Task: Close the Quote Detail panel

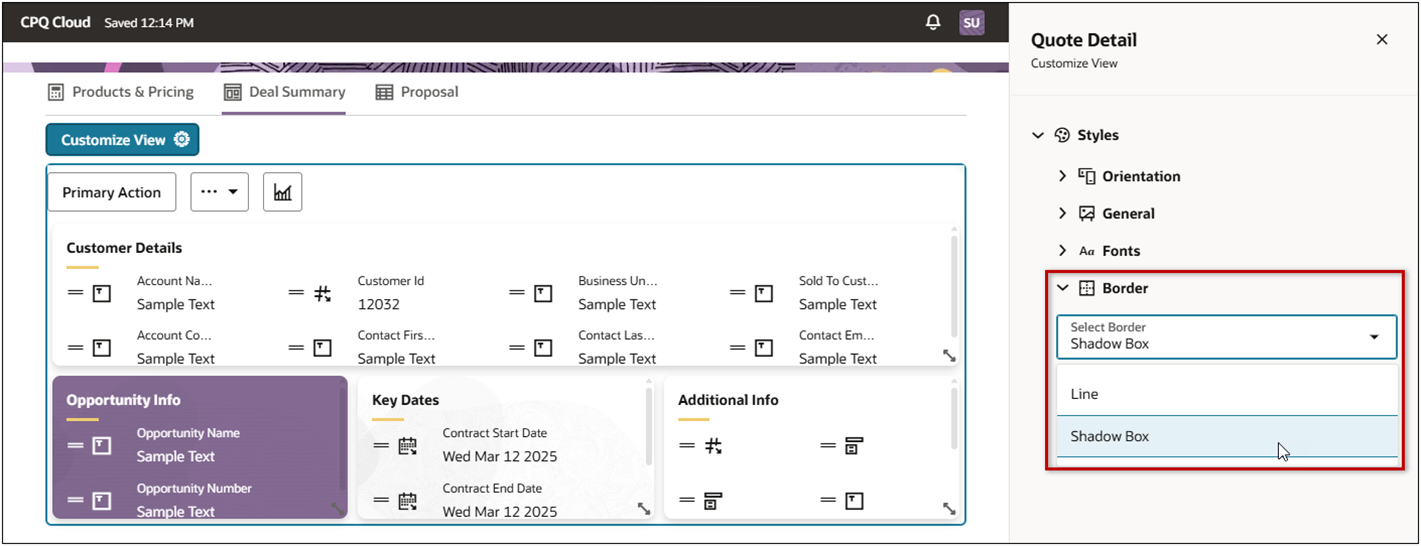Action: [1382, 40]
